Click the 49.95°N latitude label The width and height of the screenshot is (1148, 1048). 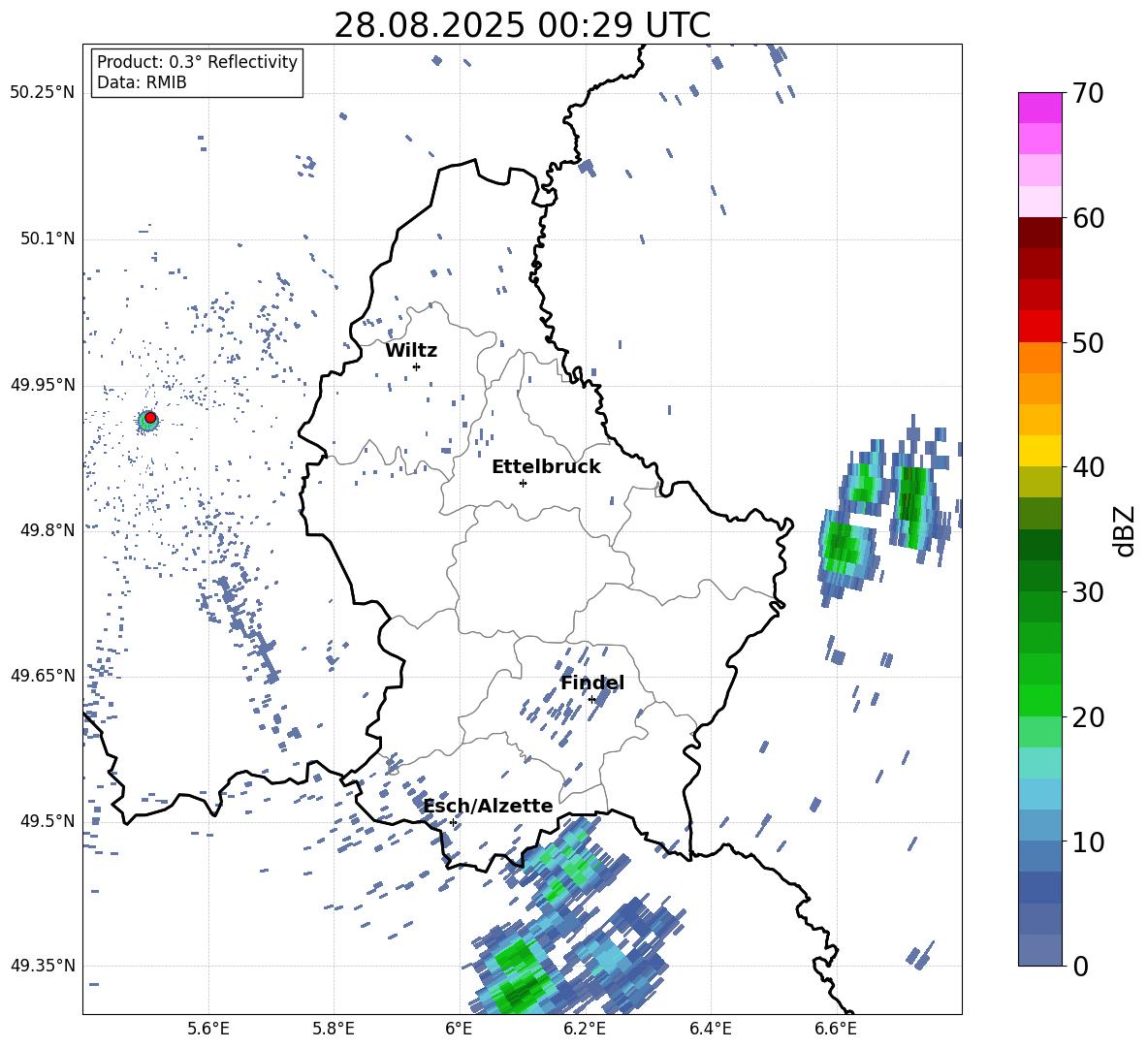(43, 385)
